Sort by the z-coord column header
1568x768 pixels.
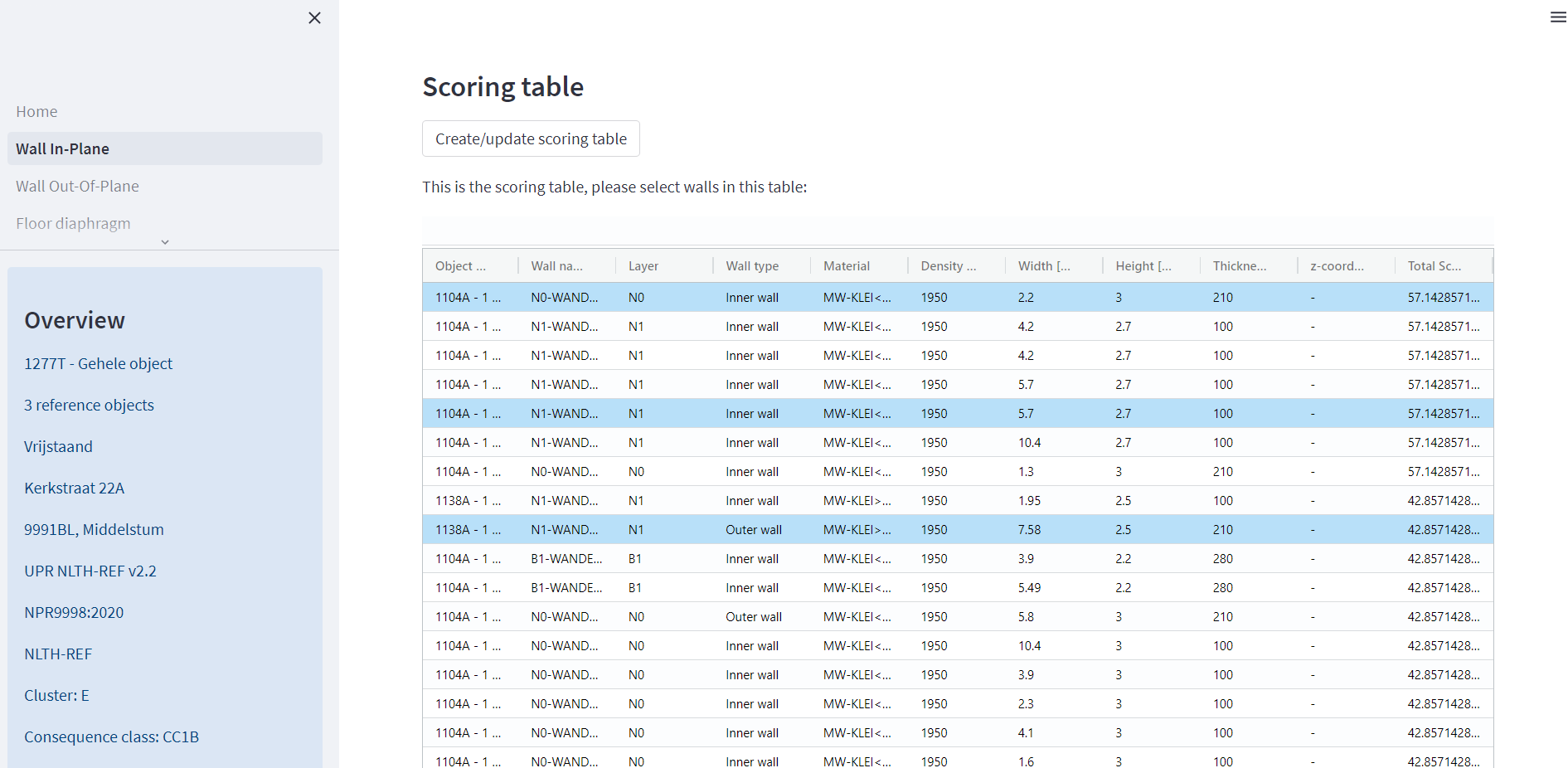pyautogui.click(x=1347, y=265)
